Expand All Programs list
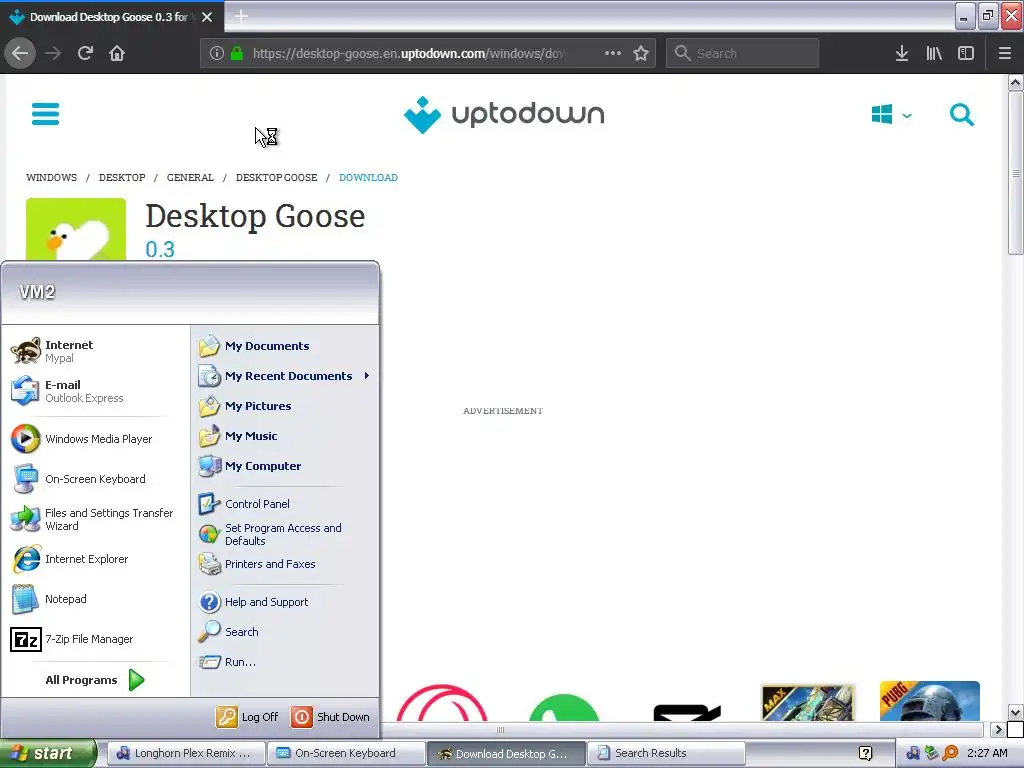Screen dimensions: 1024x768 pyautogui.click(x=95, y=680)
